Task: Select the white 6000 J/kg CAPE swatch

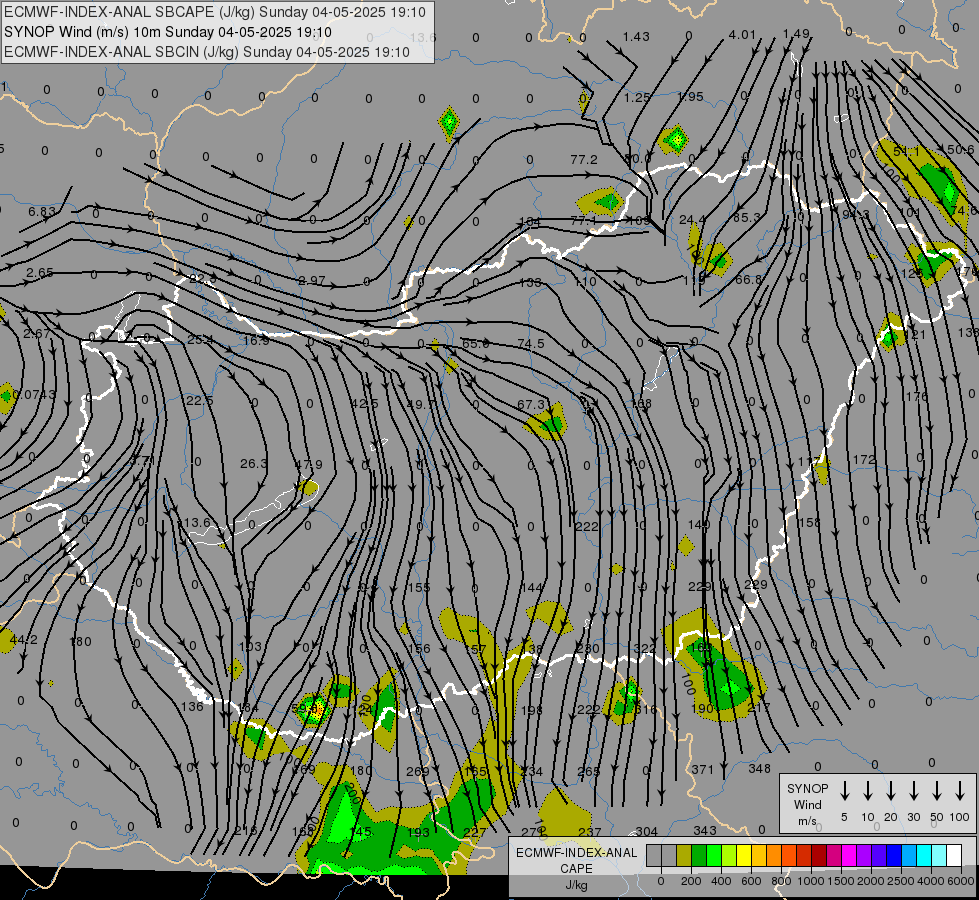Action: 954,856
